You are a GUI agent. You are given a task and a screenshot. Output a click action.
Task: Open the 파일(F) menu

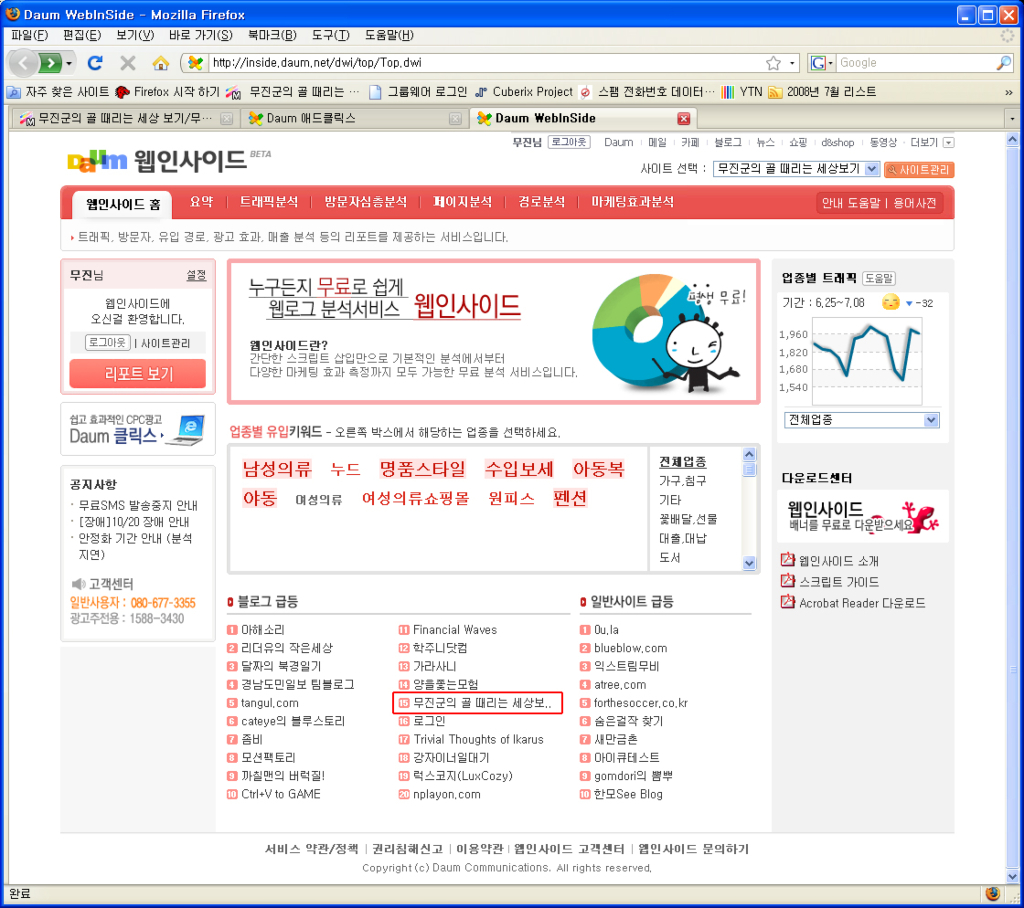click(29, 35)
